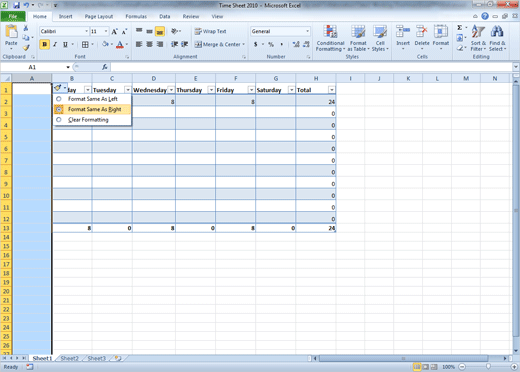Open Find & Select menu
The image size is (520, 372).
(497, 38)
